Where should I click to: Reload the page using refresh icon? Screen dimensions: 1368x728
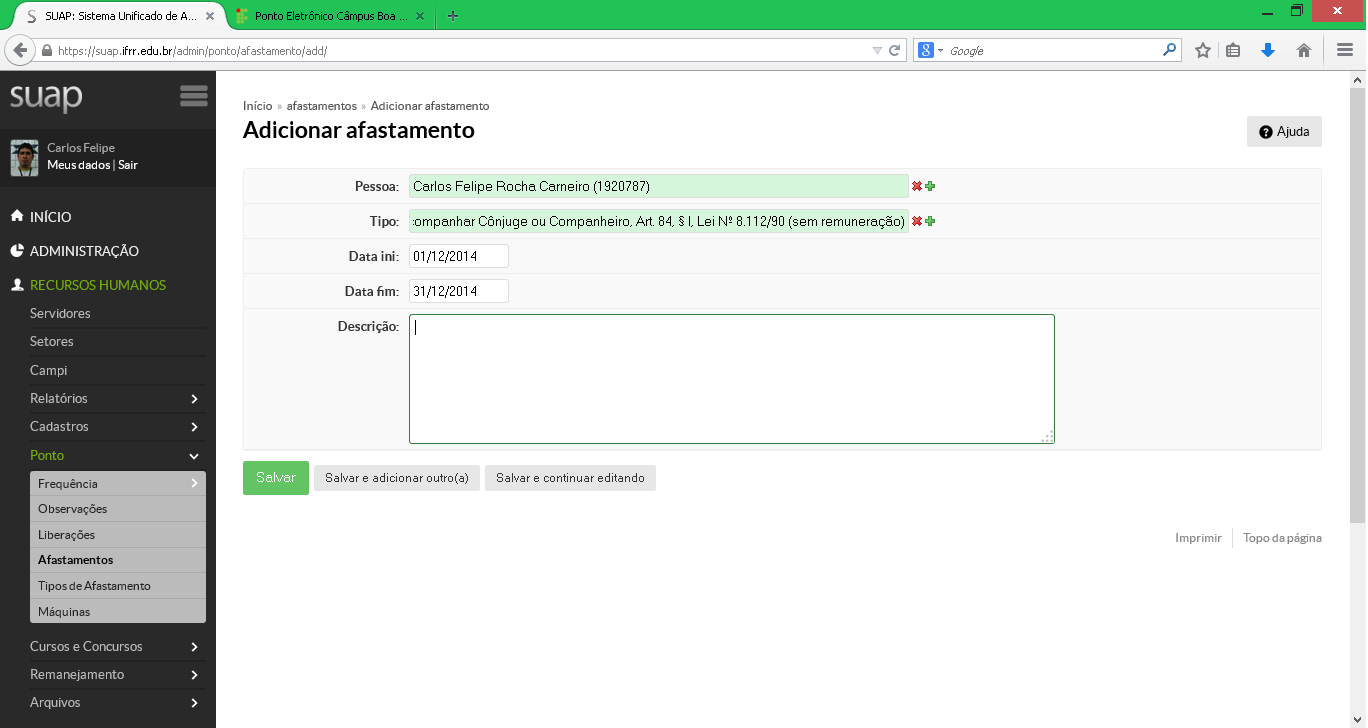pyautogui.click(x=895, y=50)
